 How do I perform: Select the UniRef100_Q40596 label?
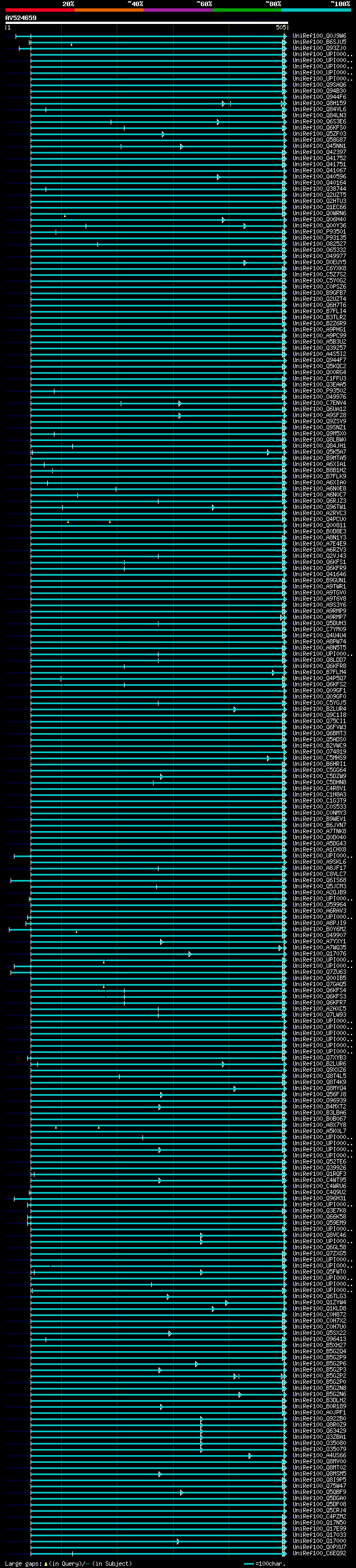click(x=319, y=176)
